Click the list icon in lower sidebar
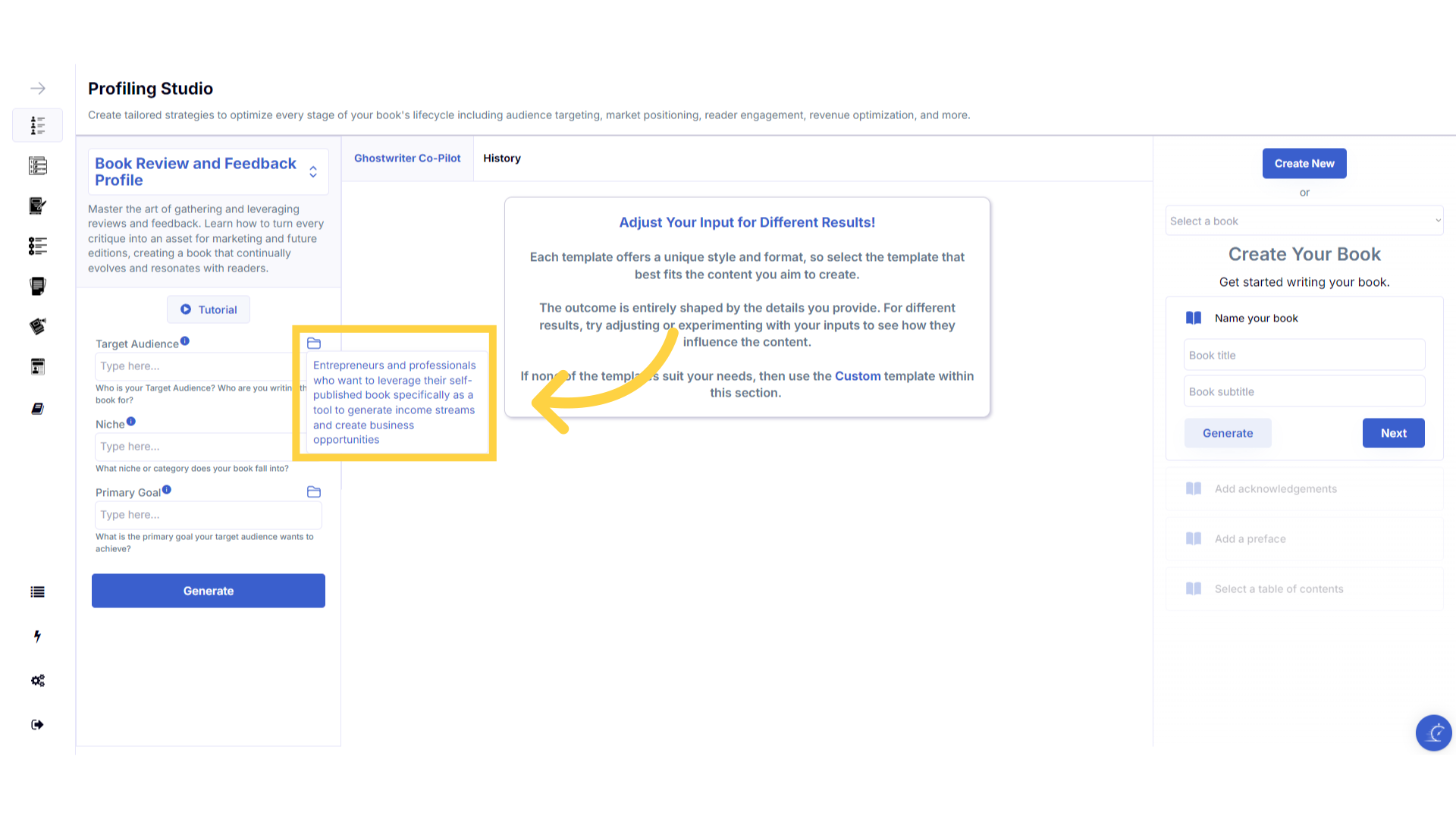 pyautogui.click(x=37, y=592)
